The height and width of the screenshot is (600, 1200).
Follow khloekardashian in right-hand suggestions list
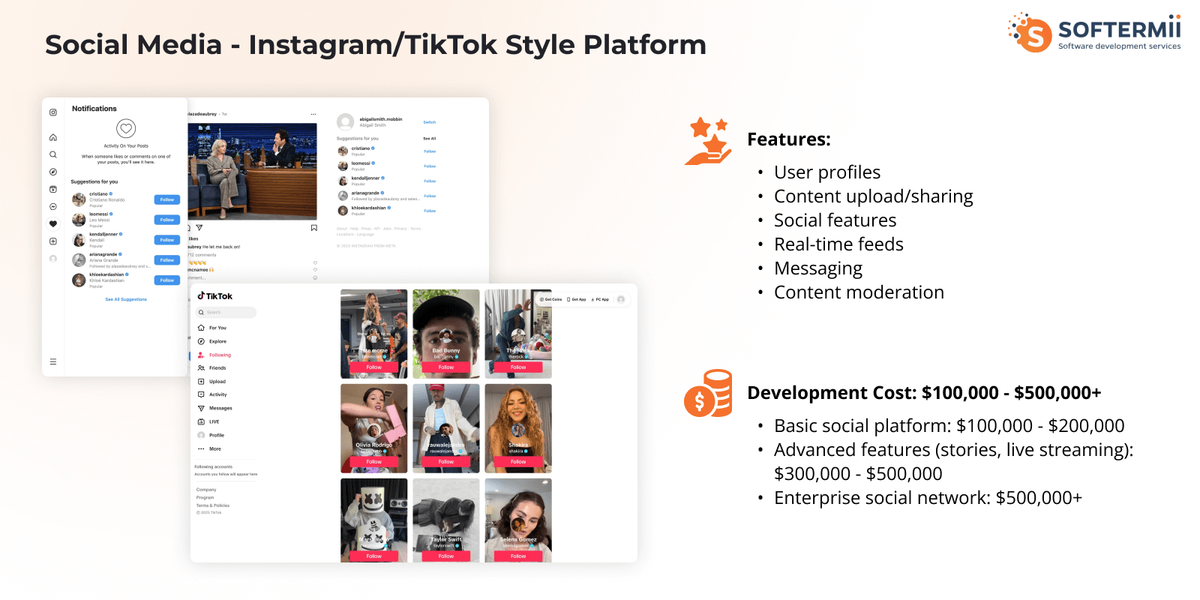pos(430,211)
